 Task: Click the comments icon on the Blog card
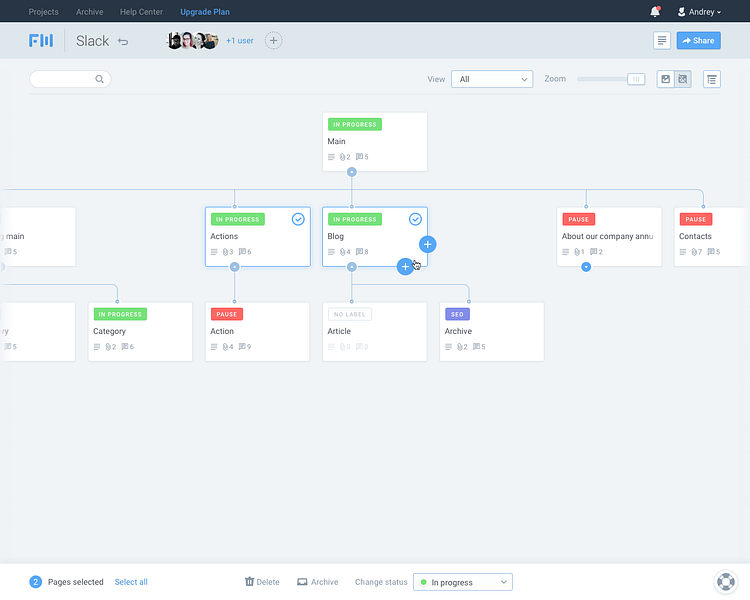point(359,252)
